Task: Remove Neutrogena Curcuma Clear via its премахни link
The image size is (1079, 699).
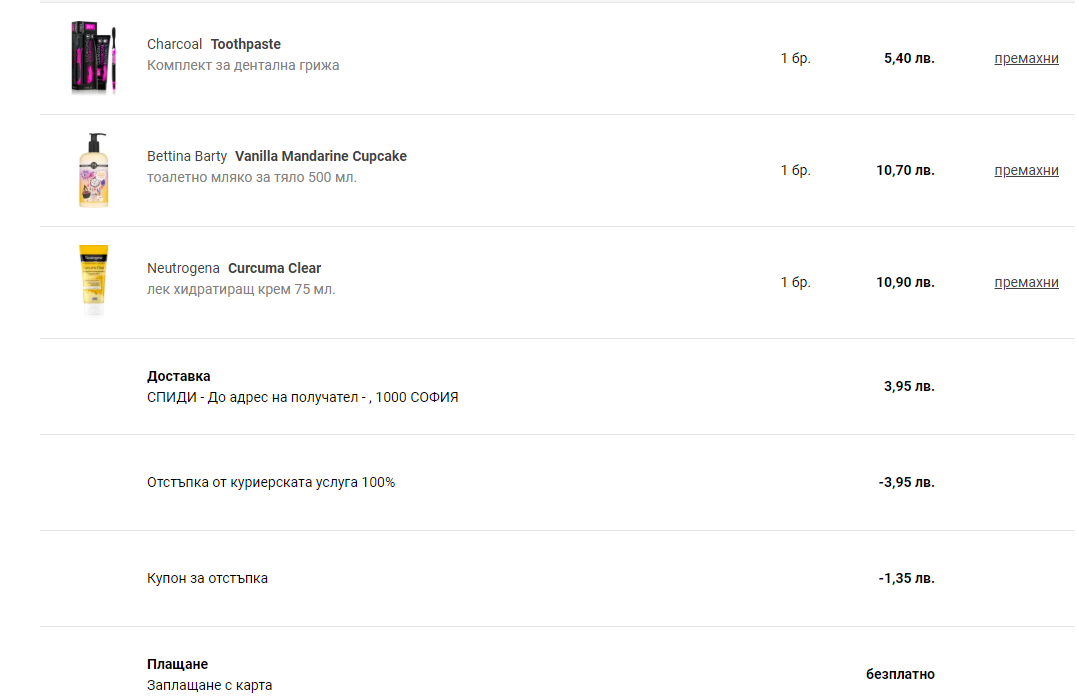Action: (x=1026, y=283)
